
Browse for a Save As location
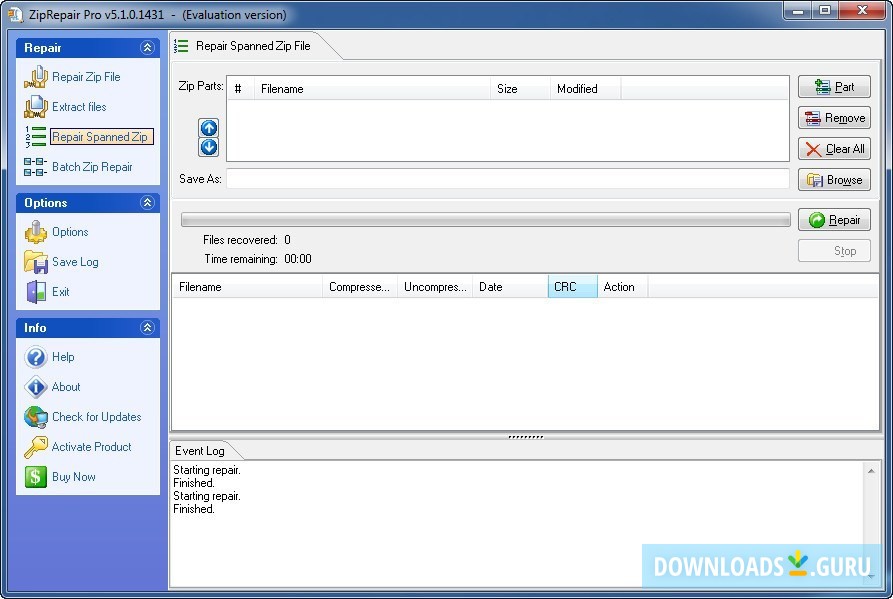point(834,180)
